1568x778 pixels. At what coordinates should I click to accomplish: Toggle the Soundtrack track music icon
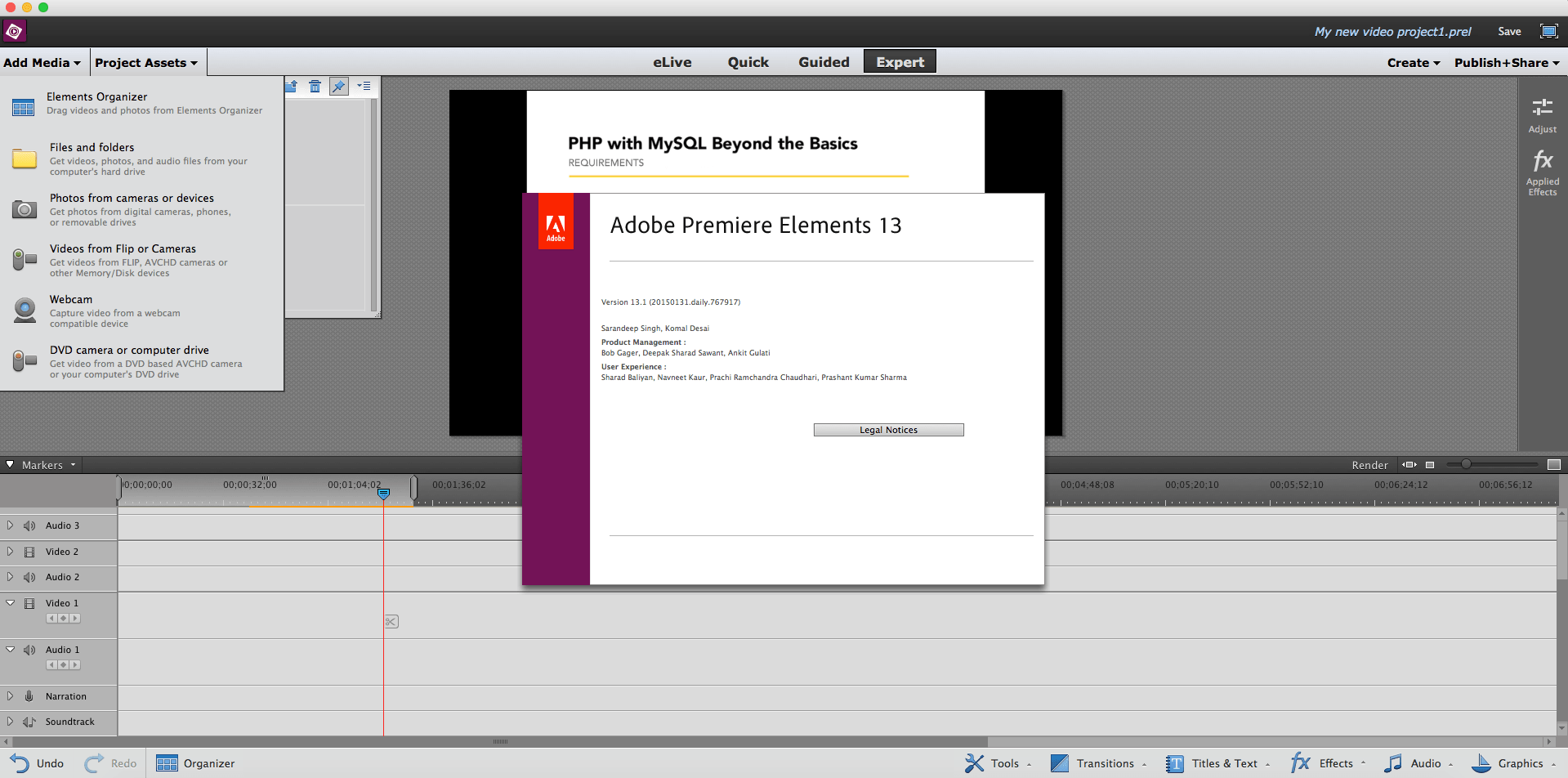click(29, 722)
